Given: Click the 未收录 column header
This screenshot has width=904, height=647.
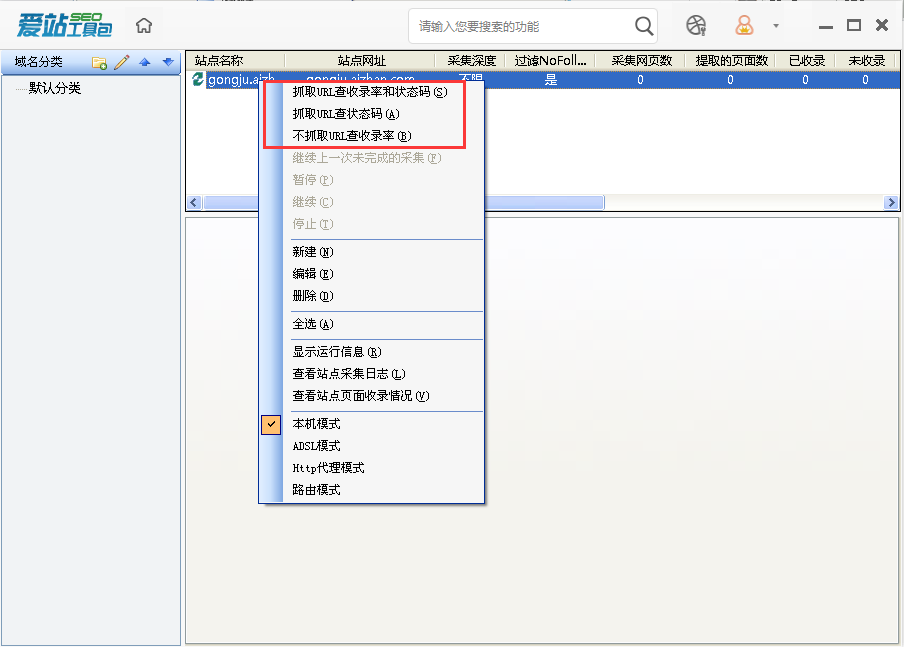Looking at the screenshot, I should [x=865, y=61].
